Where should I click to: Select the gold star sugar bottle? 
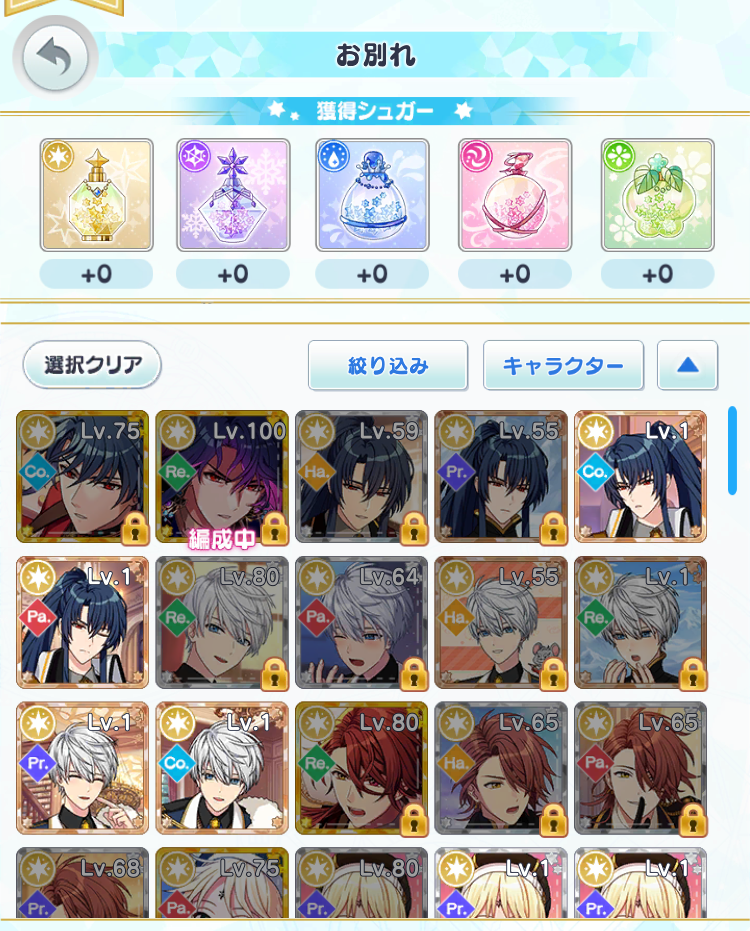tap(96, 195)
